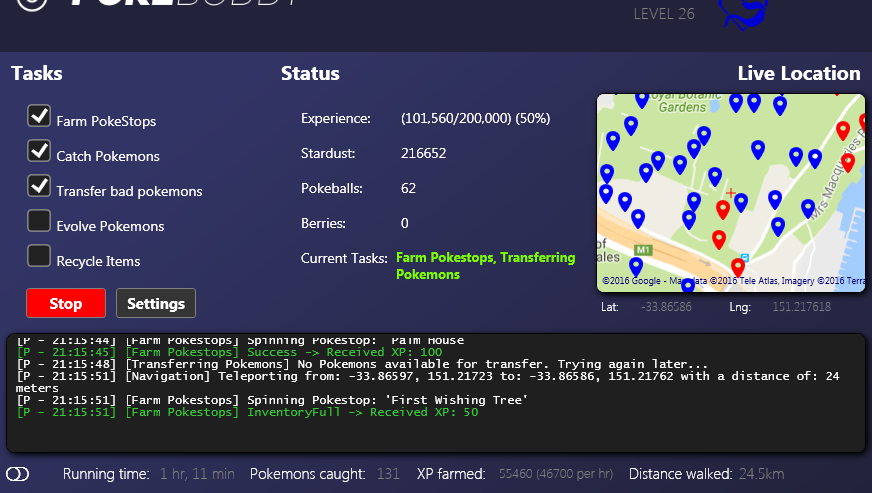The width and height of the screenshot is (872, 493).
Task: Click the Pokeballs count 62
Action: pyautogui.click(x=408, y=188)
